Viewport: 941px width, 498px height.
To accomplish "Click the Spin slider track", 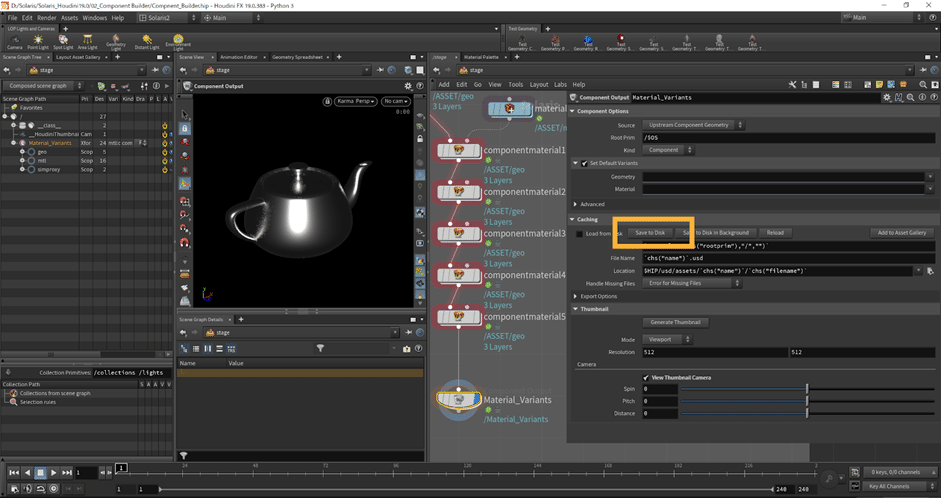I will click(x=743, y=388).
